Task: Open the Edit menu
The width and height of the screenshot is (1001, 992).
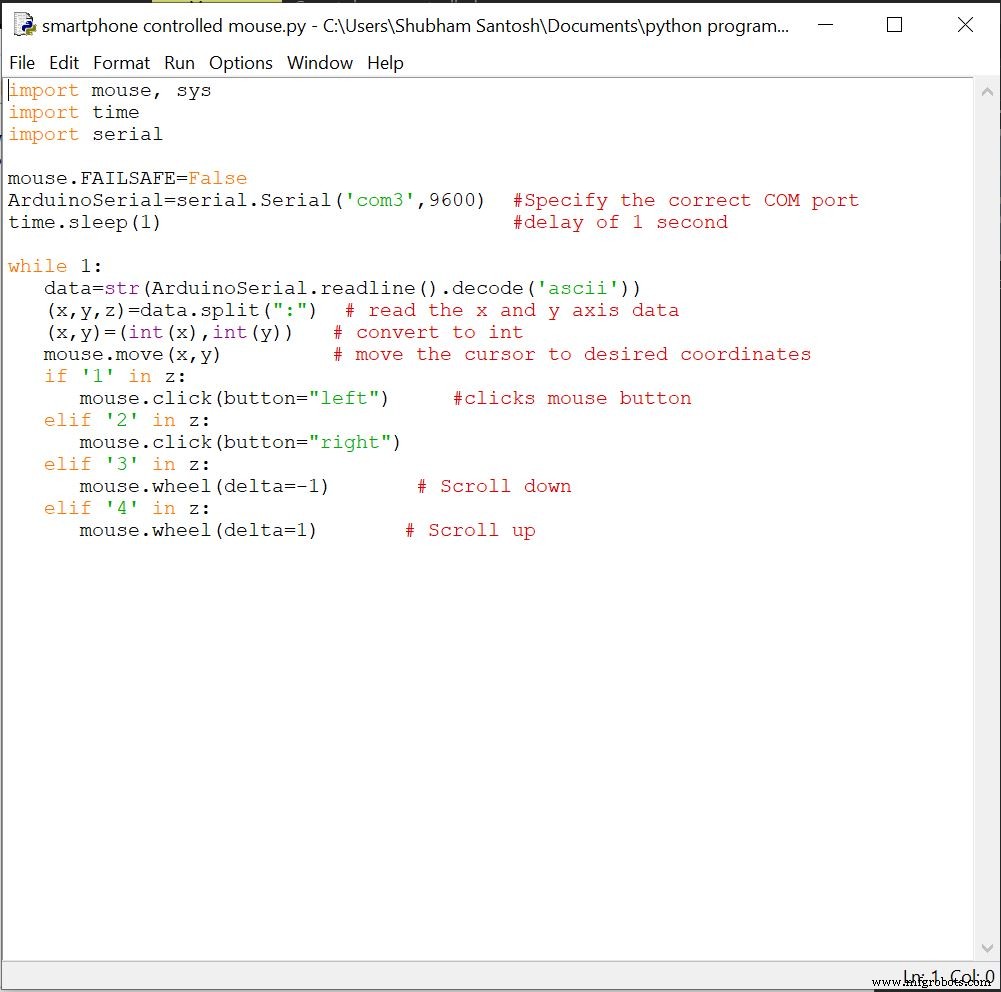Action: pos(64,63)
